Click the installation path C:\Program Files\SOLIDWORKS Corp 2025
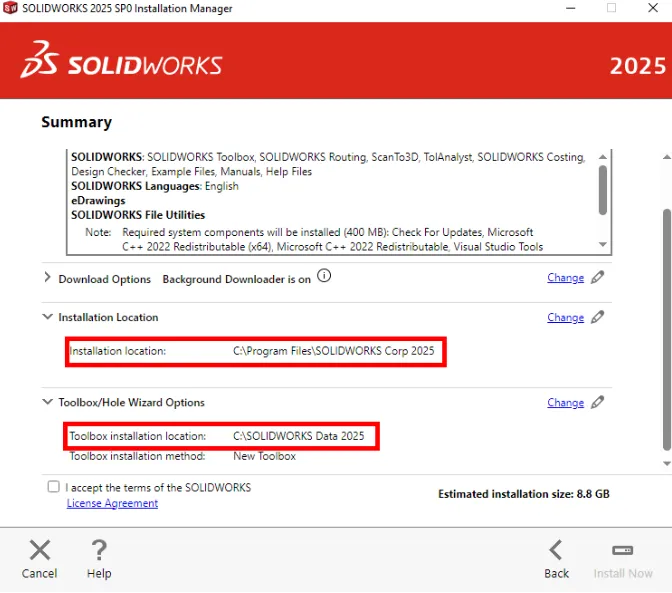 (x=333, y=351)
